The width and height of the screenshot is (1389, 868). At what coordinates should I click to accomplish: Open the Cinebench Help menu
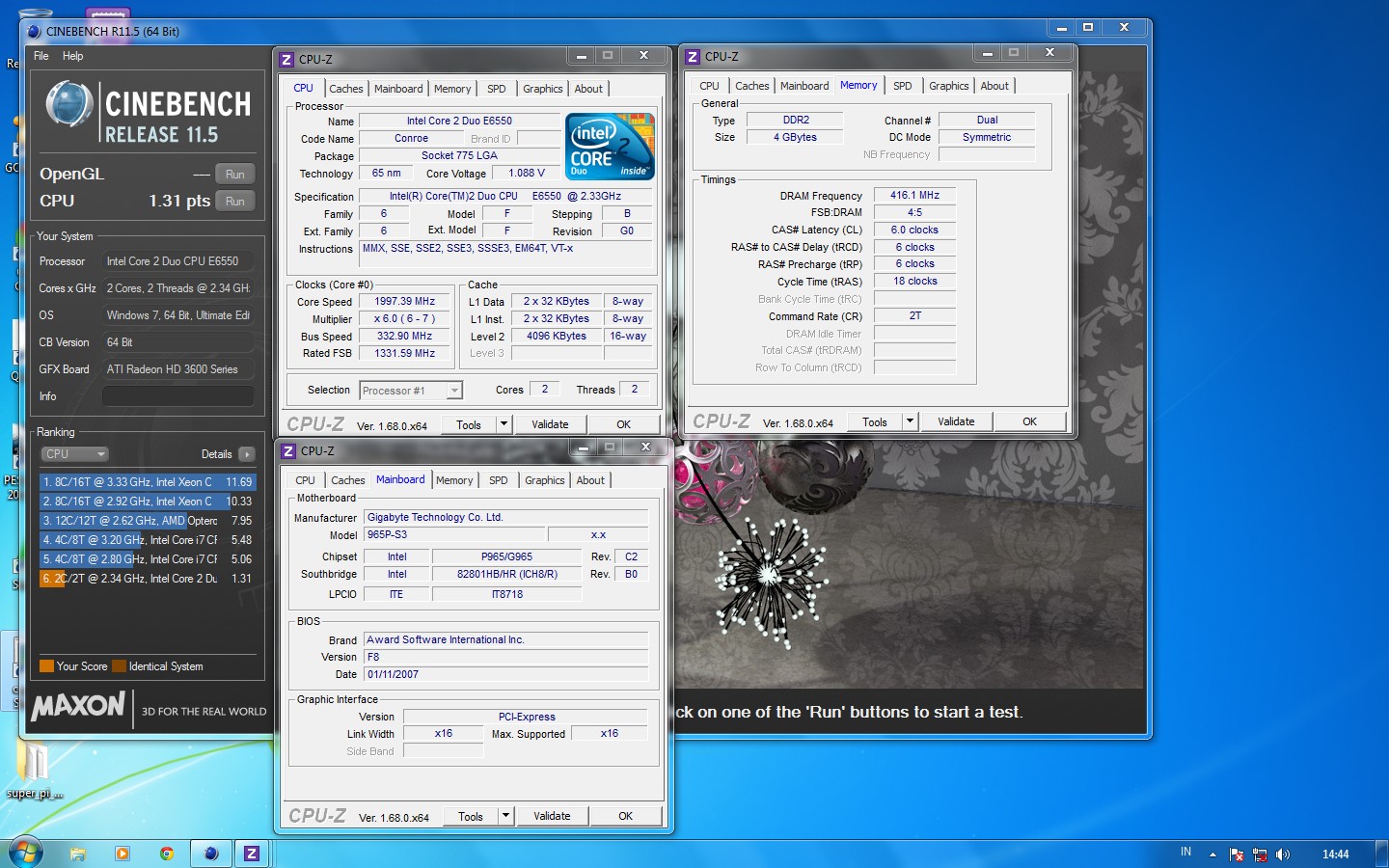coord(73,56)
